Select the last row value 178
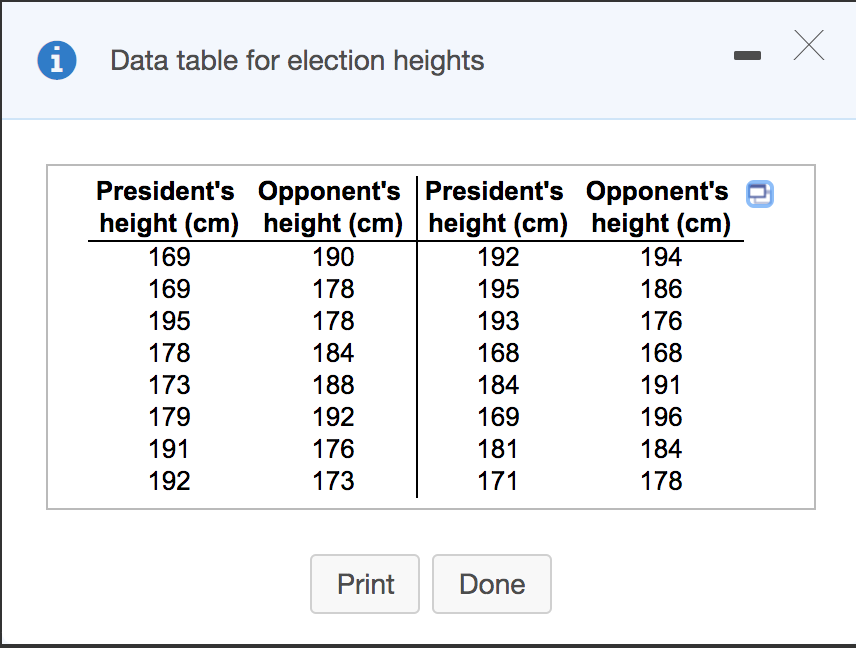 tap(662, 481)
